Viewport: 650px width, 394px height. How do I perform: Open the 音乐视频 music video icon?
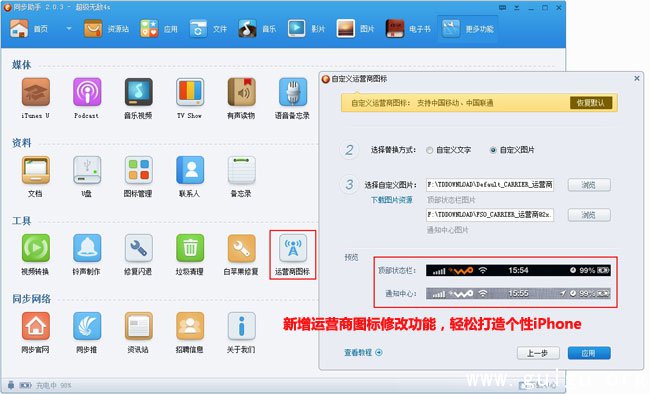click(138, 92)
